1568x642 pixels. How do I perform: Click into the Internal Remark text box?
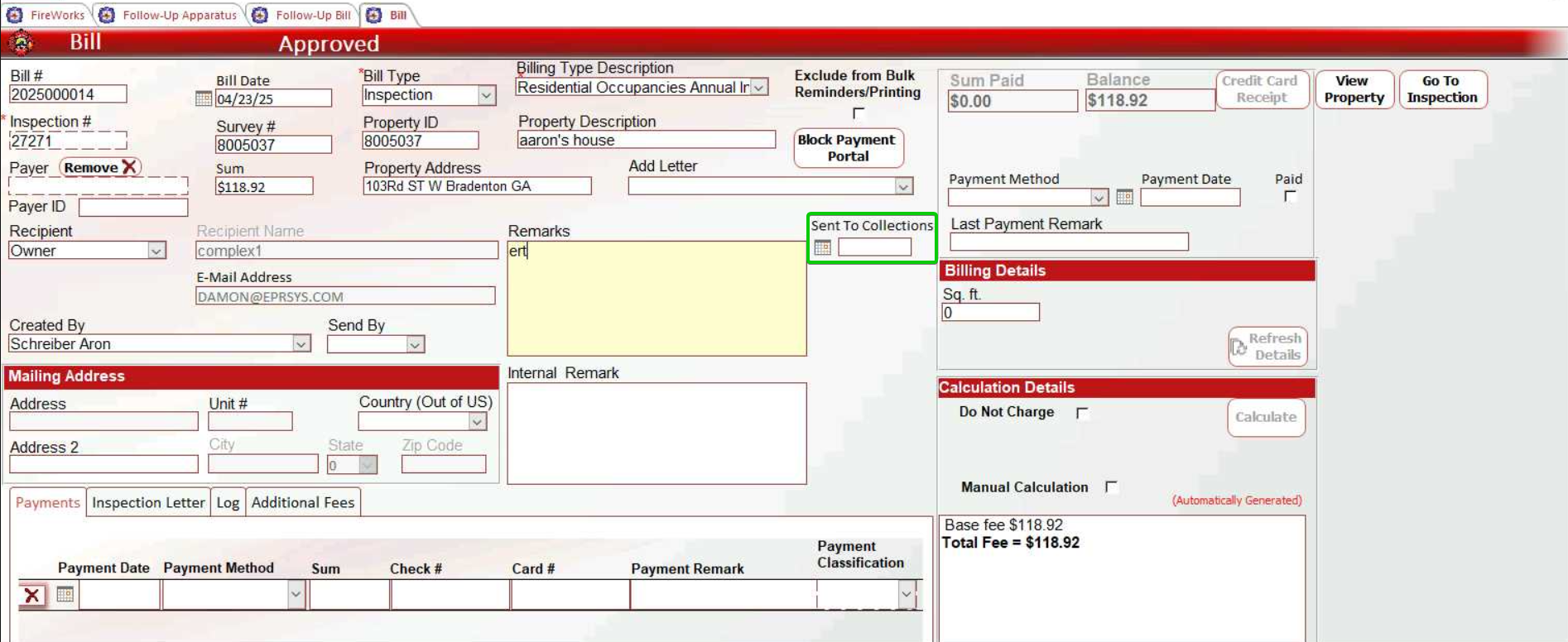[656, 433]
